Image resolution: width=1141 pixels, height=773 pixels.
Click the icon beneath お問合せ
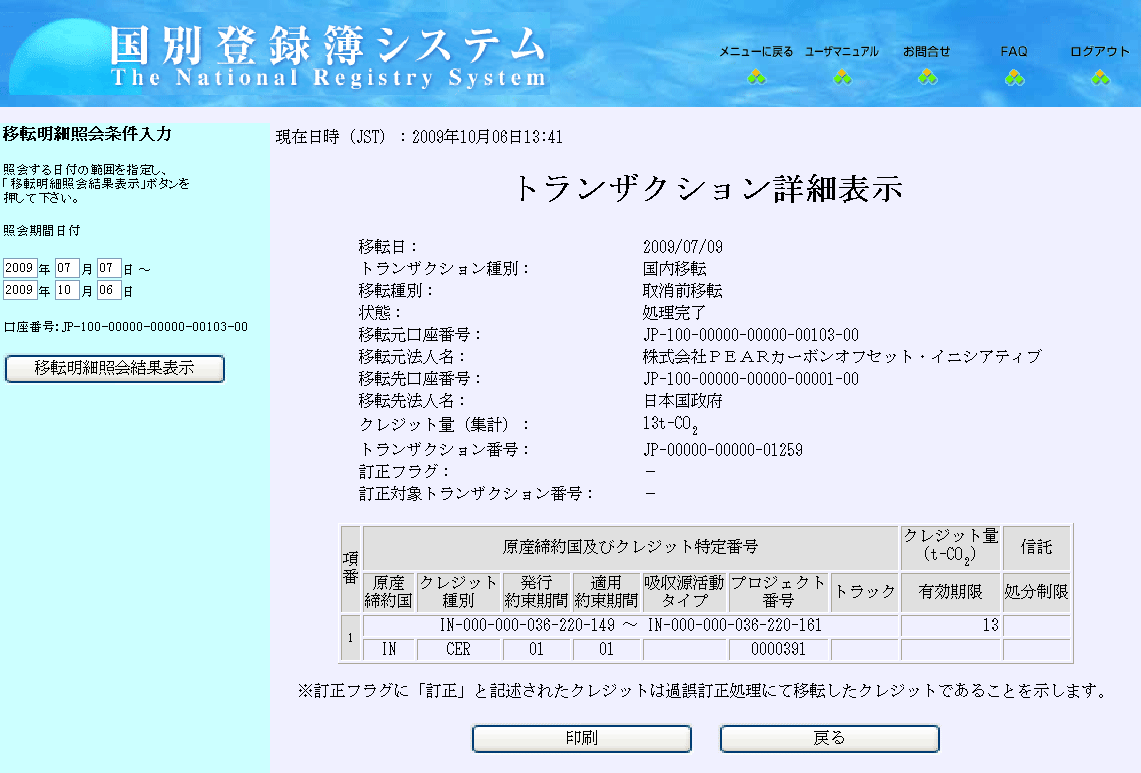tap(927, 77)
